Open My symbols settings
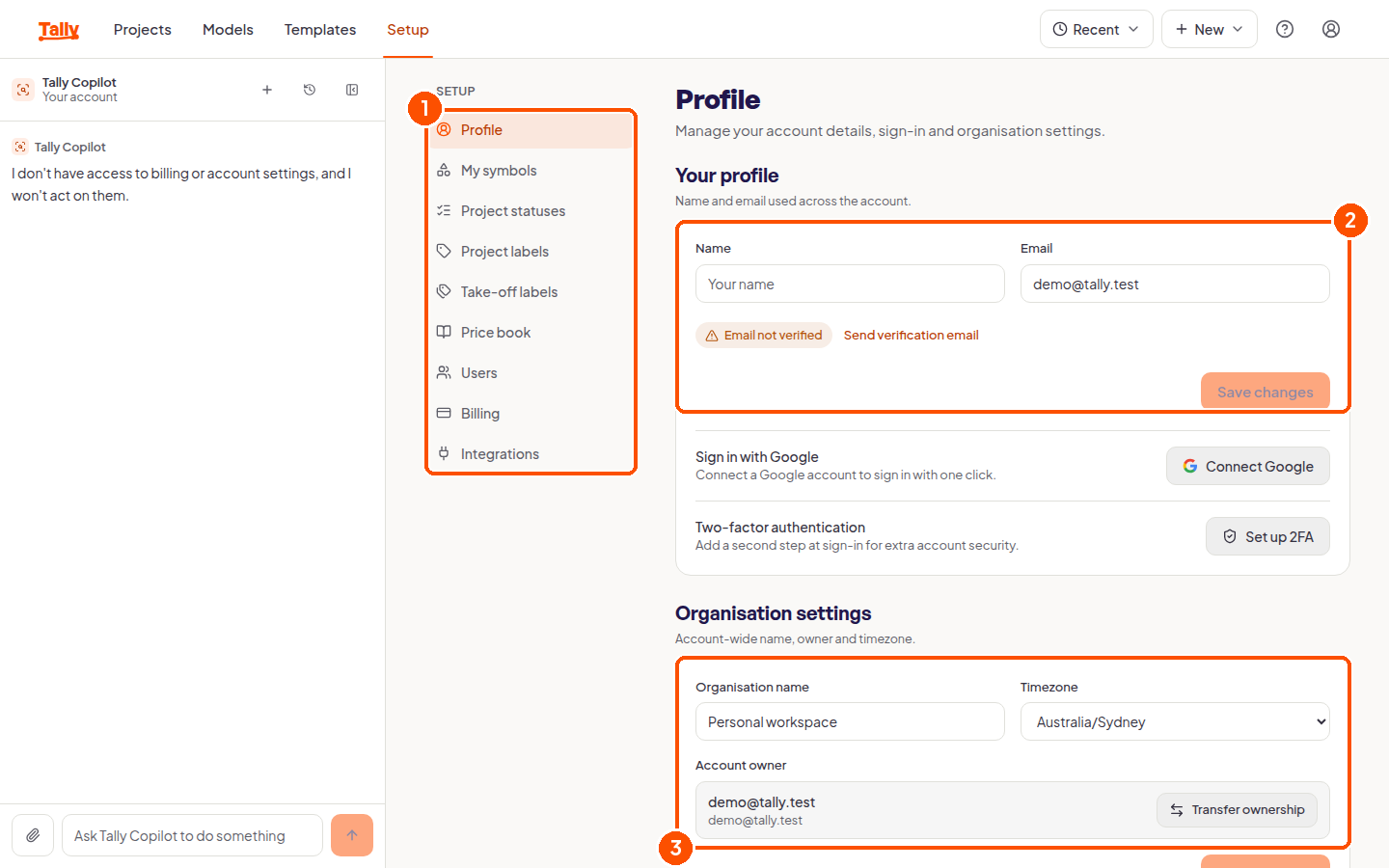Screen dimensions: 1389x868 531,171
